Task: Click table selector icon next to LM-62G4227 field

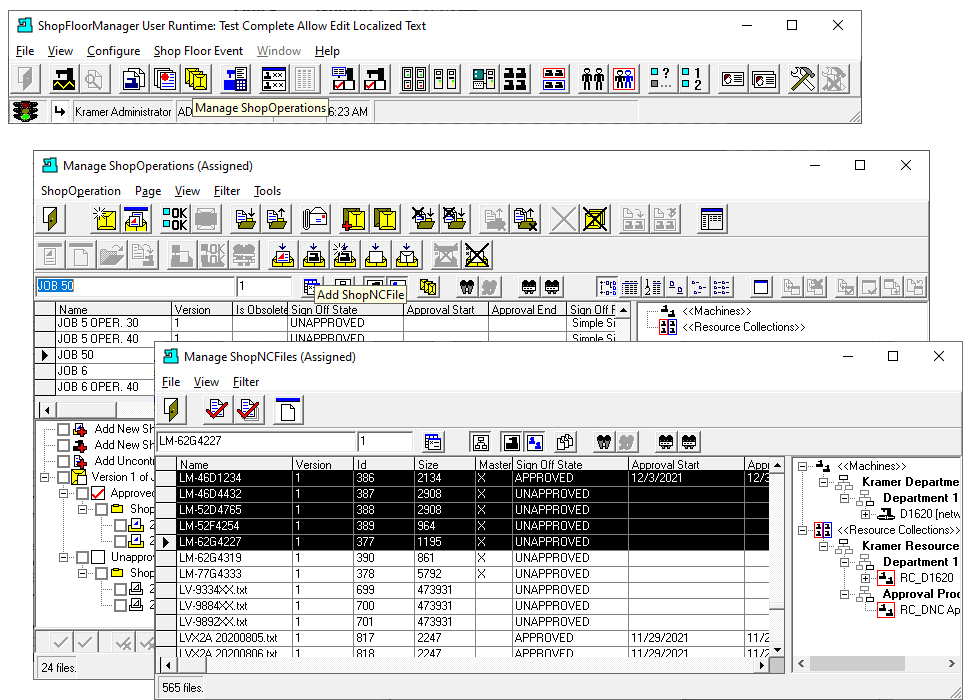Action: click(433, 441)
